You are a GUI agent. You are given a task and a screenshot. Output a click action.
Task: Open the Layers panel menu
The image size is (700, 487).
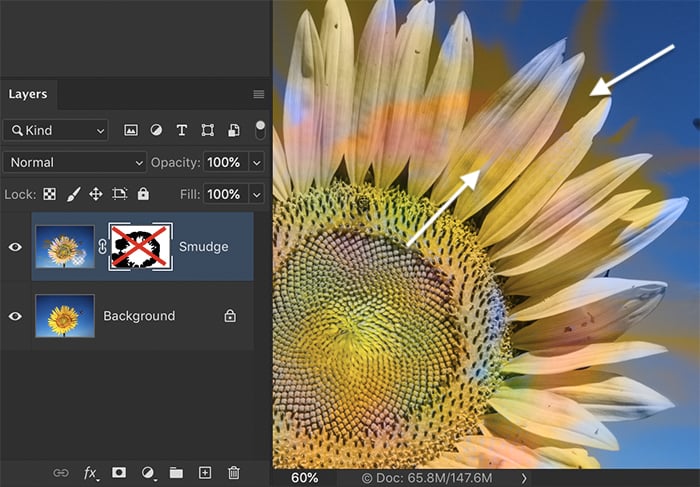(258, 94)
